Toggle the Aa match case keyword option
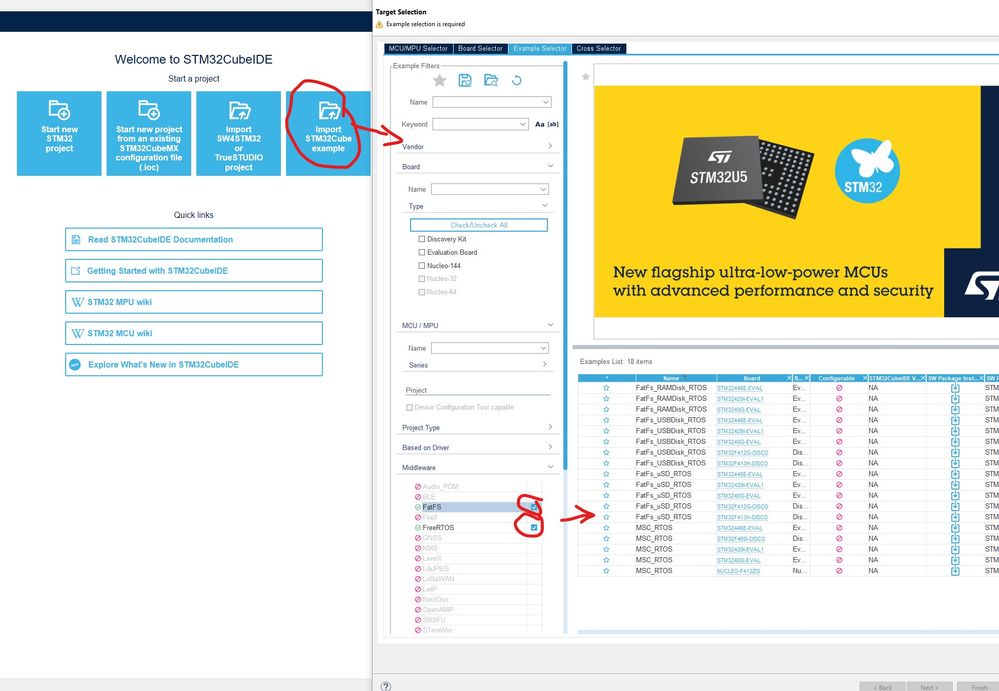The image size is (999, 691). (x=540, y=124)
